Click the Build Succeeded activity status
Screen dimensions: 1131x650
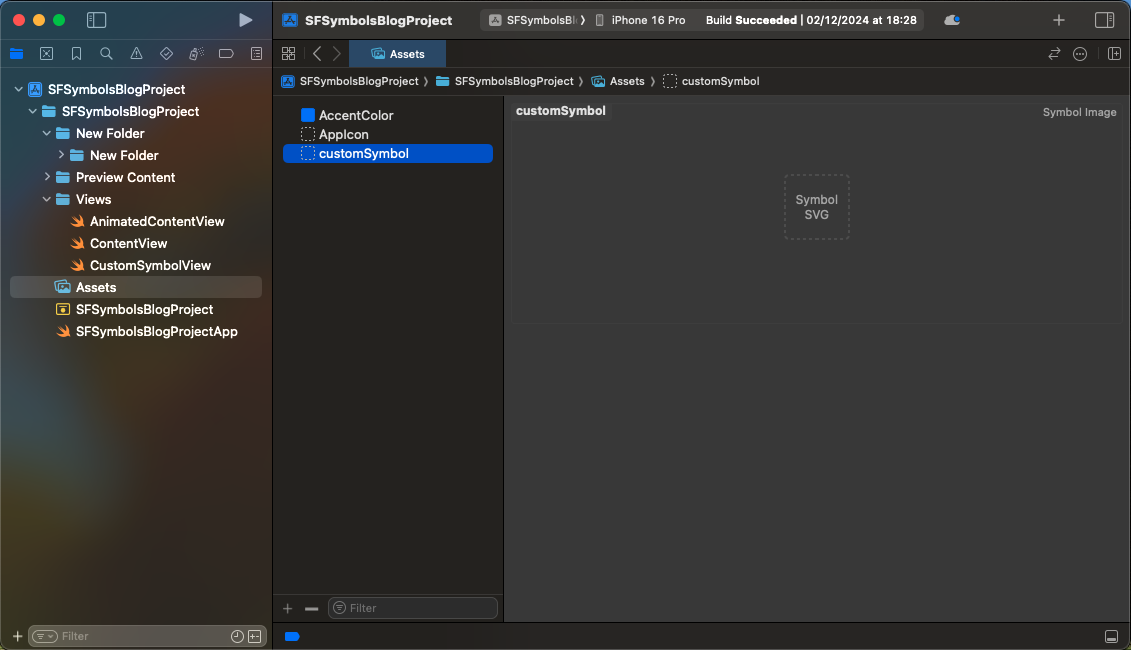[811, 20]
